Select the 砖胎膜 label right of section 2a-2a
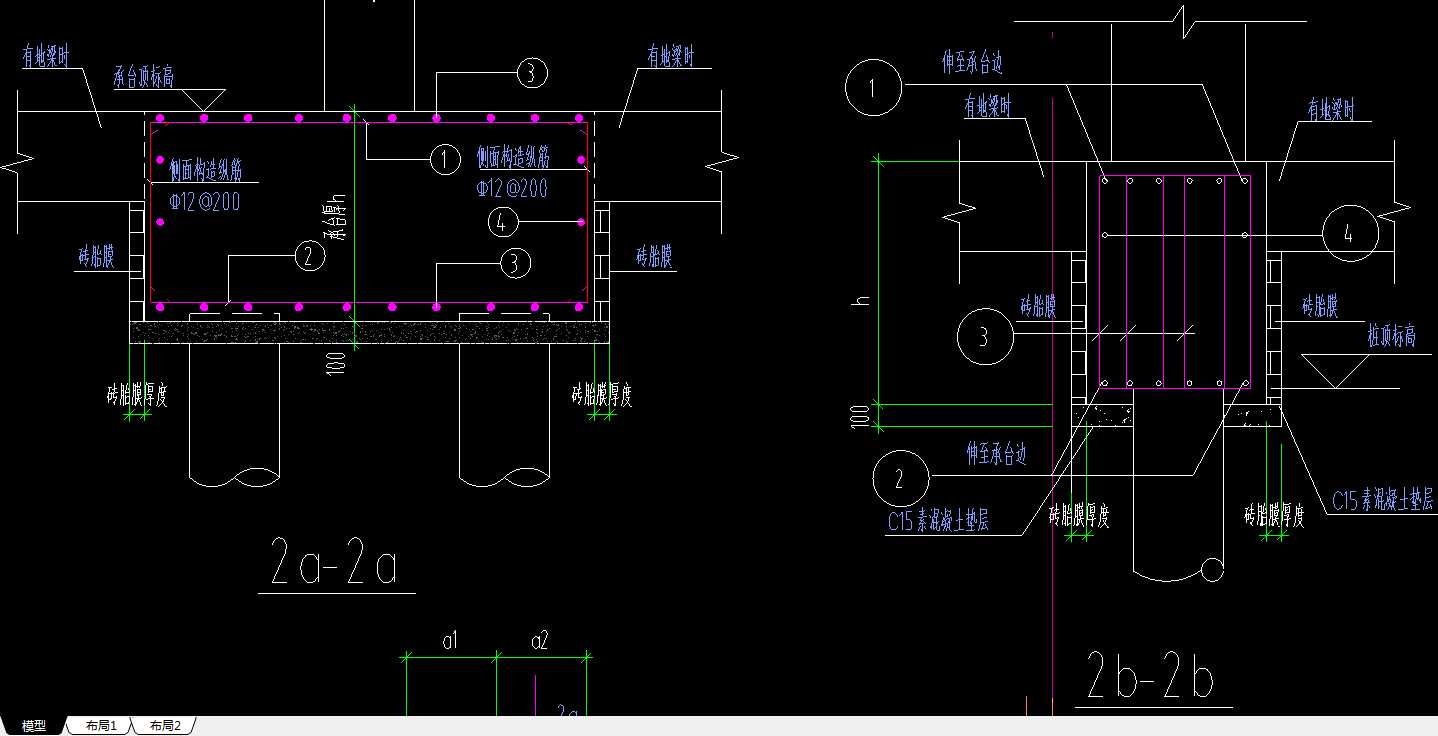This screenshot has height=736, width=1438. click(655, 258)
